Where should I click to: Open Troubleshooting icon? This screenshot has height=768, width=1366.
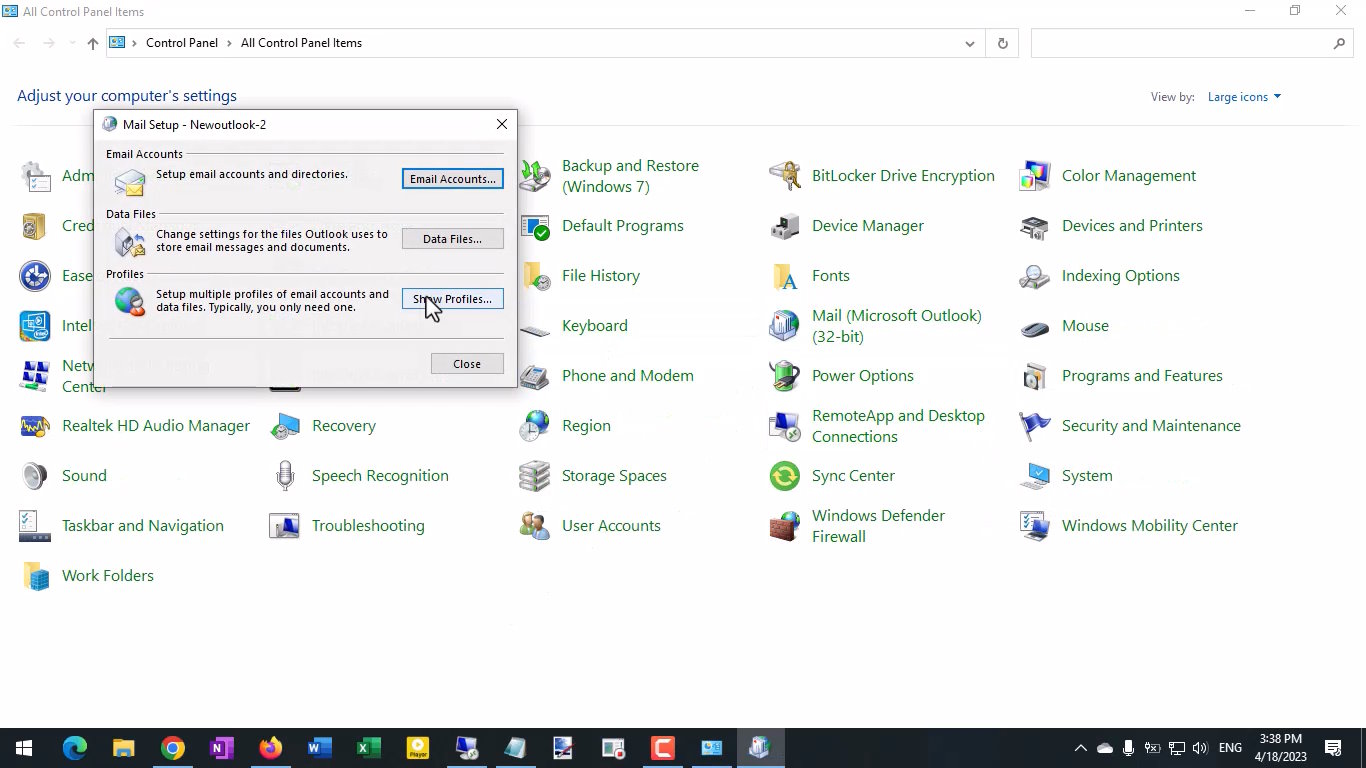point(285,526)
